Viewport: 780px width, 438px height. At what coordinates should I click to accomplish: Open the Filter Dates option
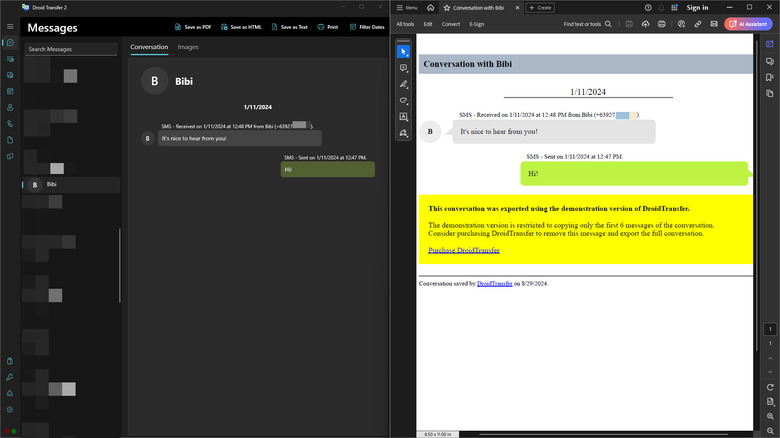[x=366, y=27]
